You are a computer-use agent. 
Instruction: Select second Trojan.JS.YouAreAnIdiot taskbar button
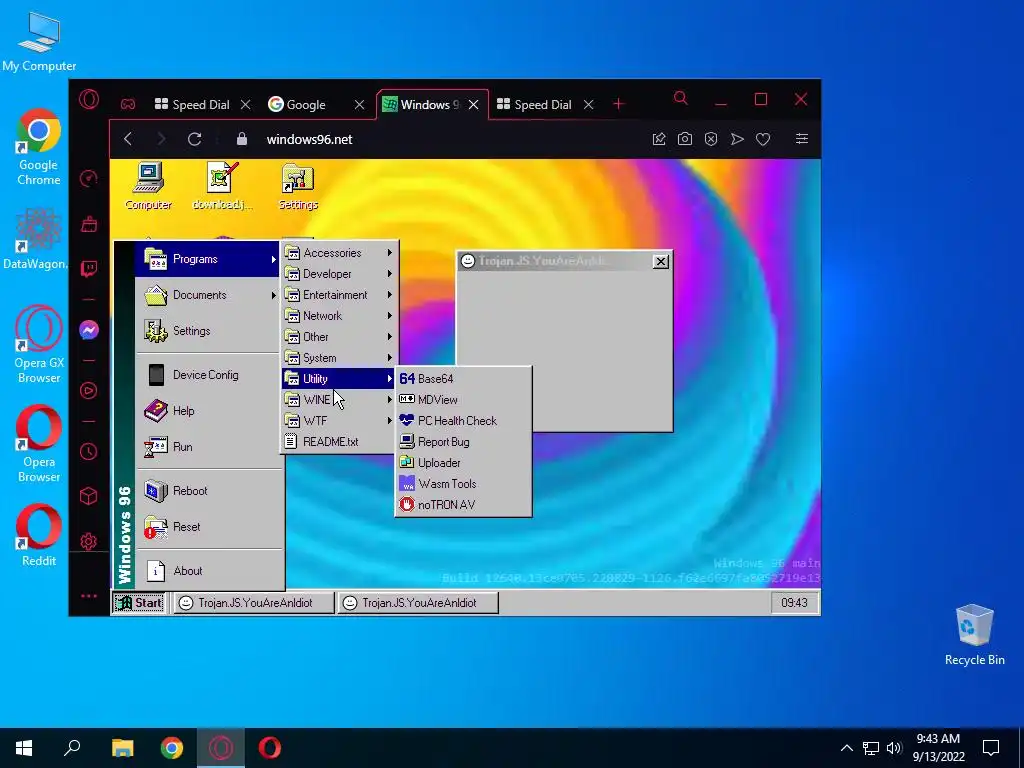(x=418, y=603)
